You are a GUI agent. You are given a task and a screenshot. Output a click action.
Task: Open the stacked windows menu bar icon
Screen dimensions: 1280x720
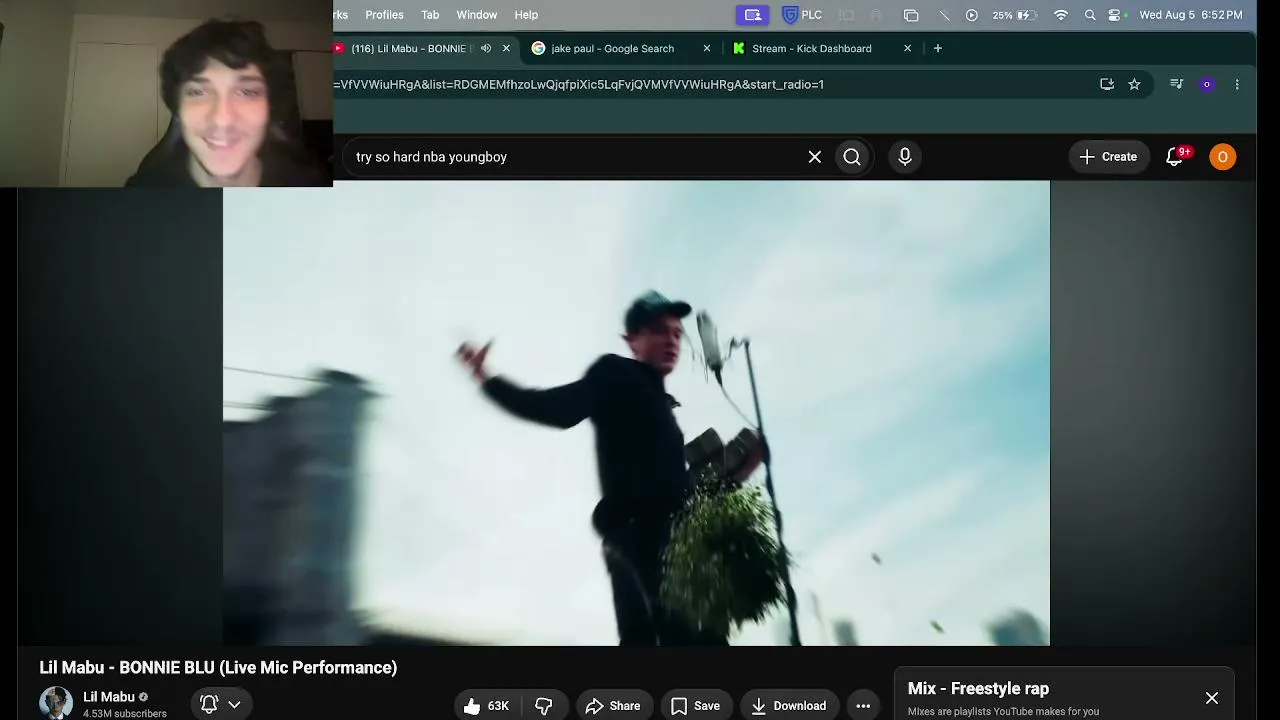point(911,15)
